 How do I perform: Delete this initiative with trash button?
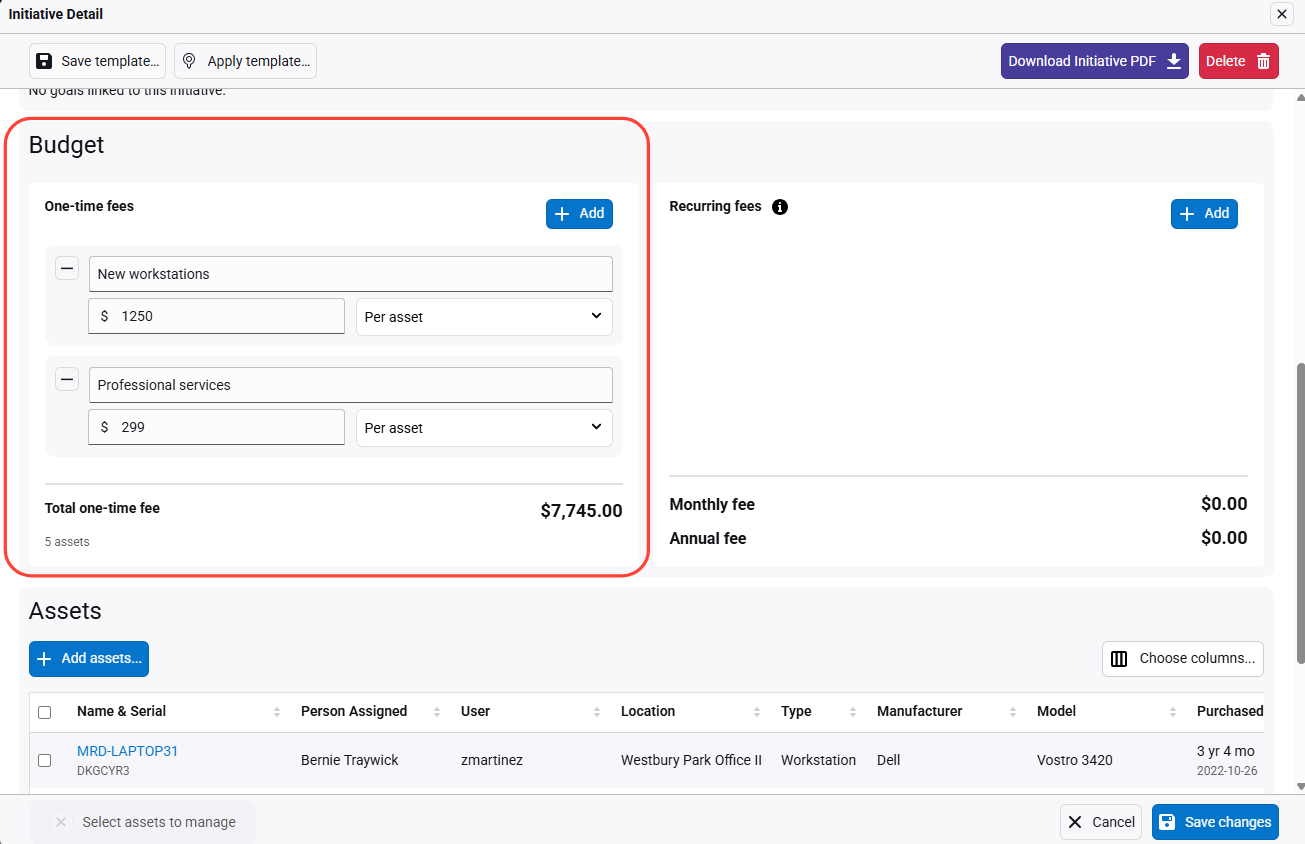tap(1238, 61)
